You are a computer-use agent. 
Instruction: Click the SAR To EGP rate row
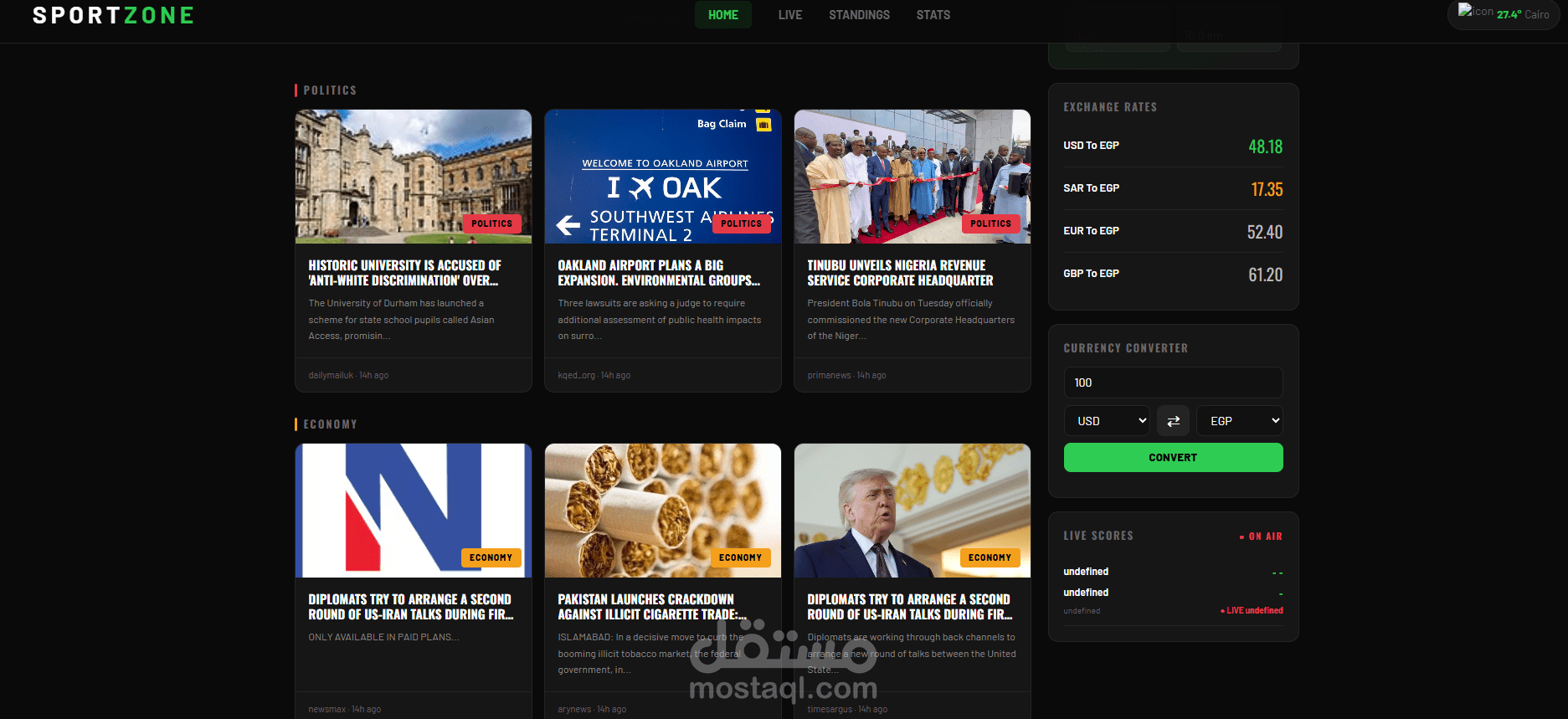click(x=1173, y=188)
